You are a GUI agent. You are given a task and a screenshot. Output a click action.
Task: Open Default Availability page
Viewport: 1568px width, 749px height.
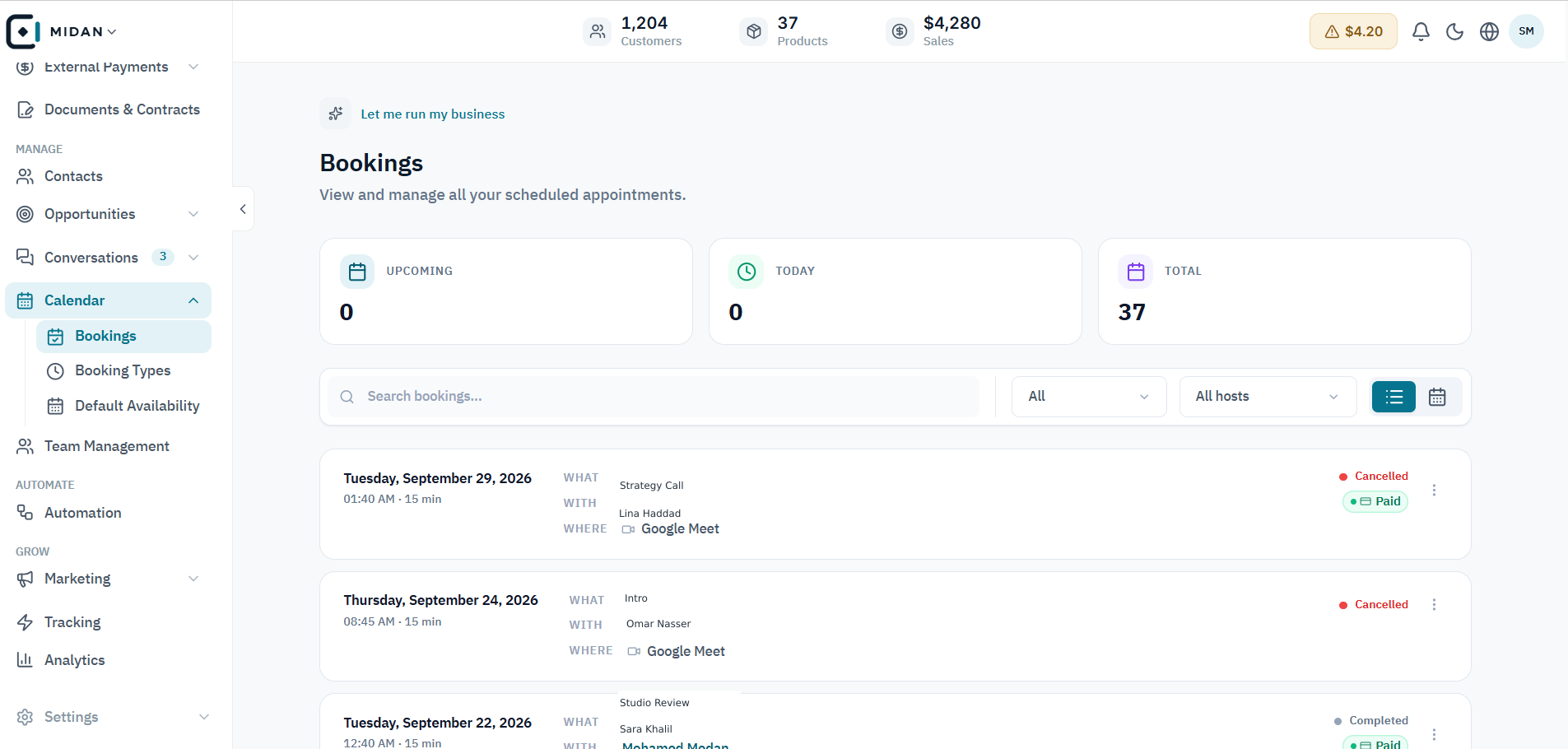(123, 406)
